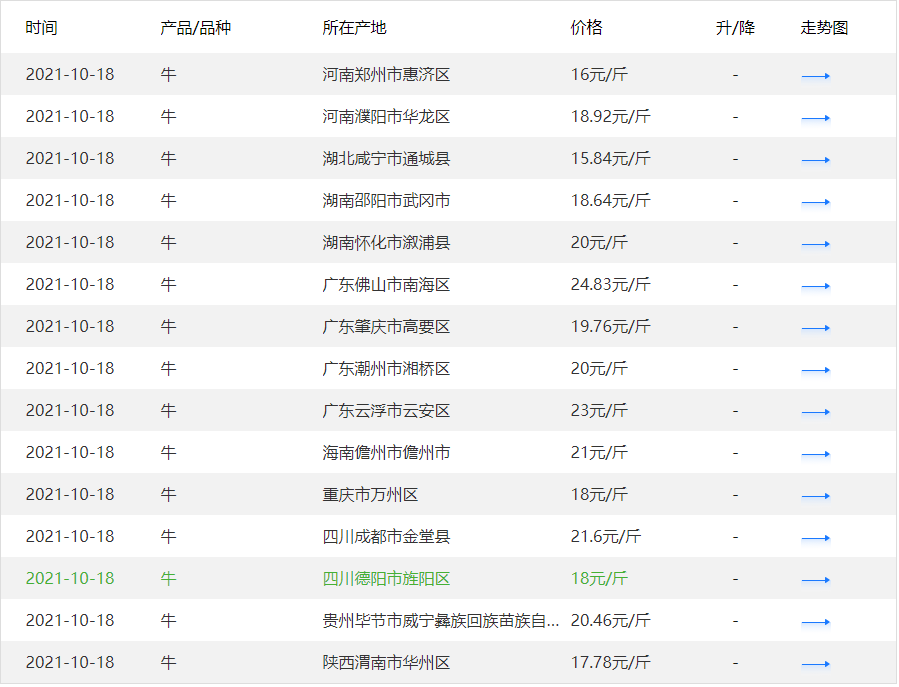Open 四川德阳市旌阳区 highlighted location link
This screenshot has width=899, height=687.
[x=386, y=579]
